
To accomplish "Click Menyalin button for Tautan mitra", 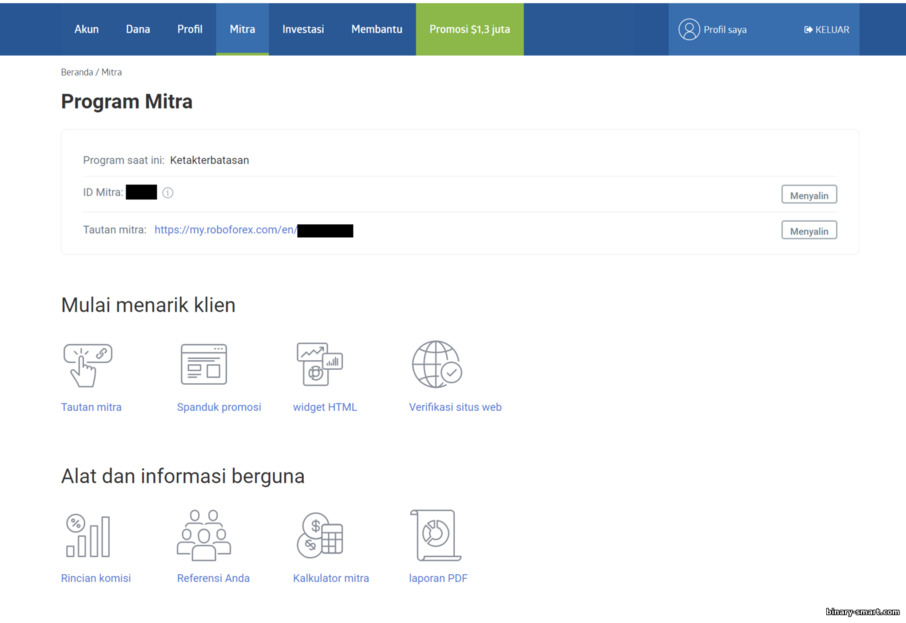I will pyautogui.click(x=809, y=231).
